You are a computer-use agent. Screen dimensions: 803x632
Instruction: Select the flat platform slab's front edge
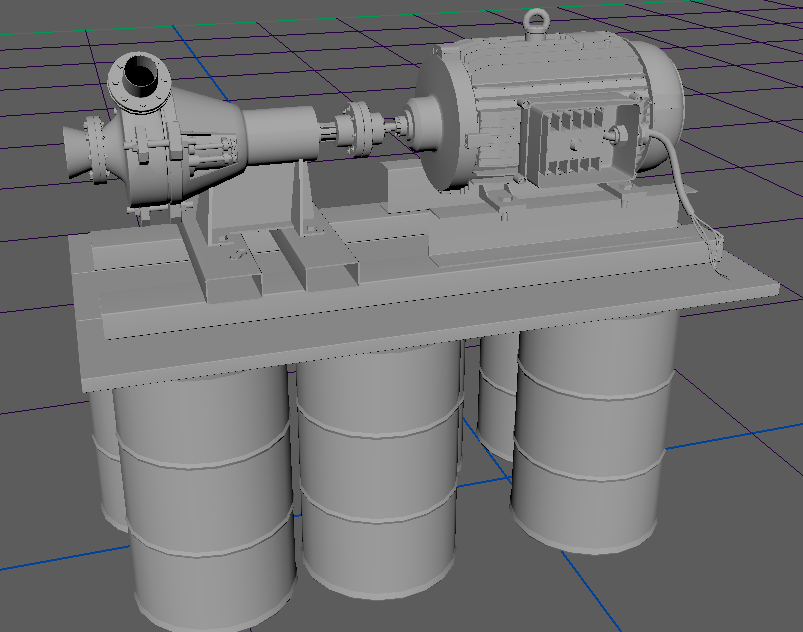point(430,338)
